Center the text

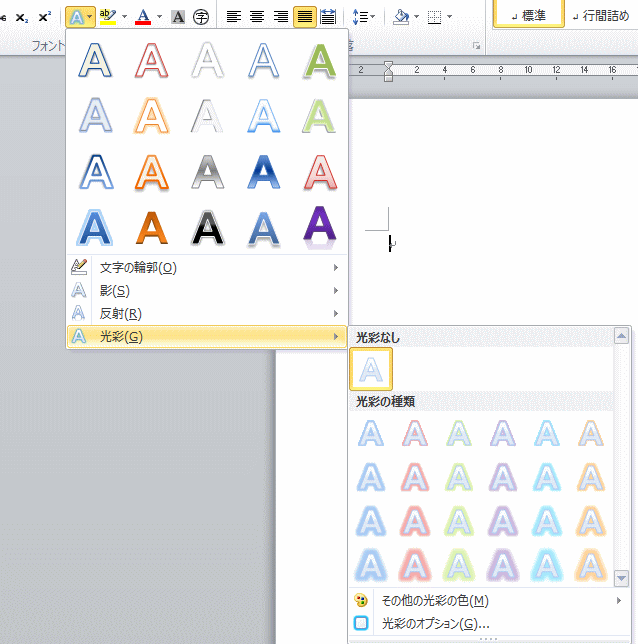tap(257, 17)
